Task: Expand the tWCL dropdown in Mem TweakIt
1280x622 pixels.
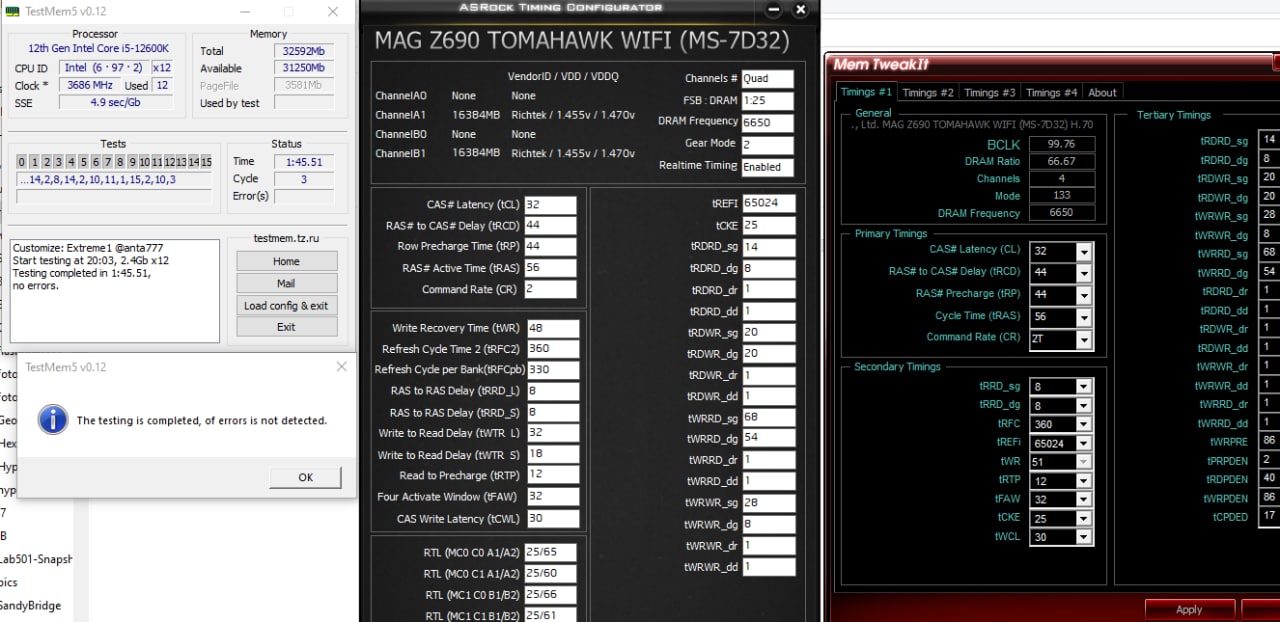Action: (x=1084, y=537)
